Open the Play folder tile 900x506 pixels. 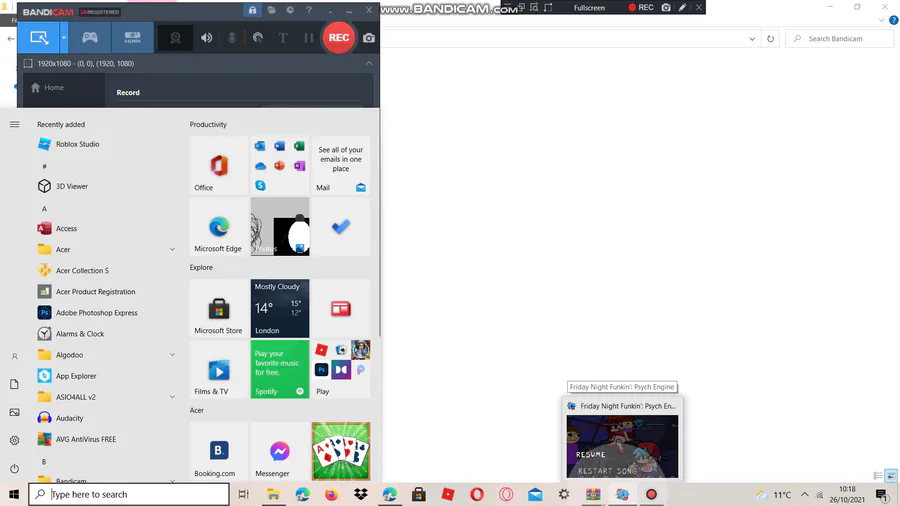point(340,369)
